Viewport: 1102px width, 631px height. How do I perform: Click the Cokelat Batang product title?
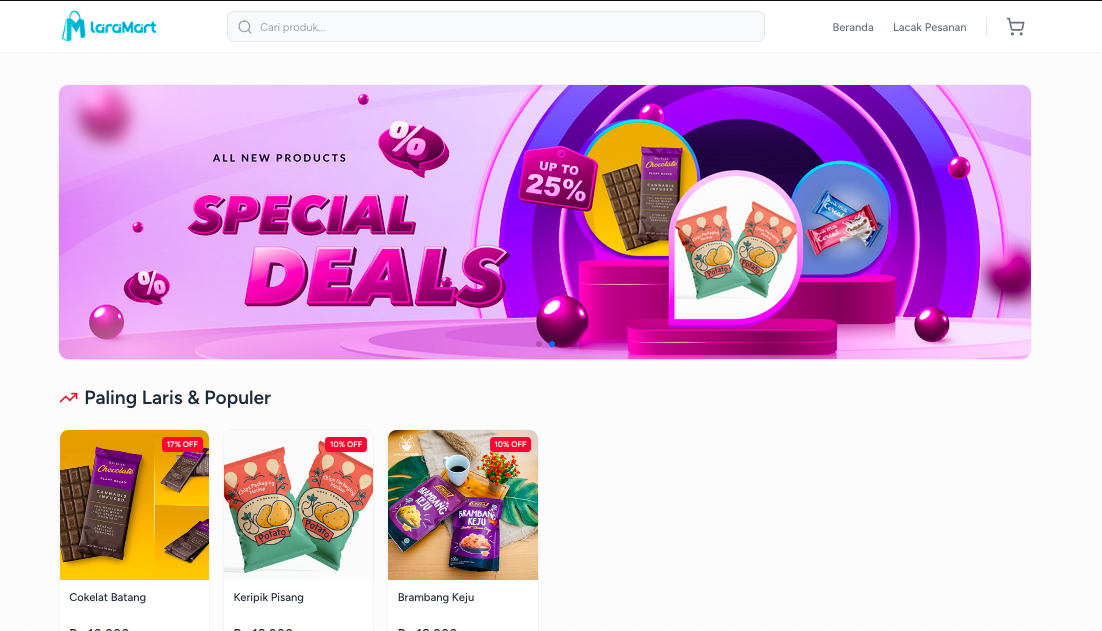click(108, 597)
